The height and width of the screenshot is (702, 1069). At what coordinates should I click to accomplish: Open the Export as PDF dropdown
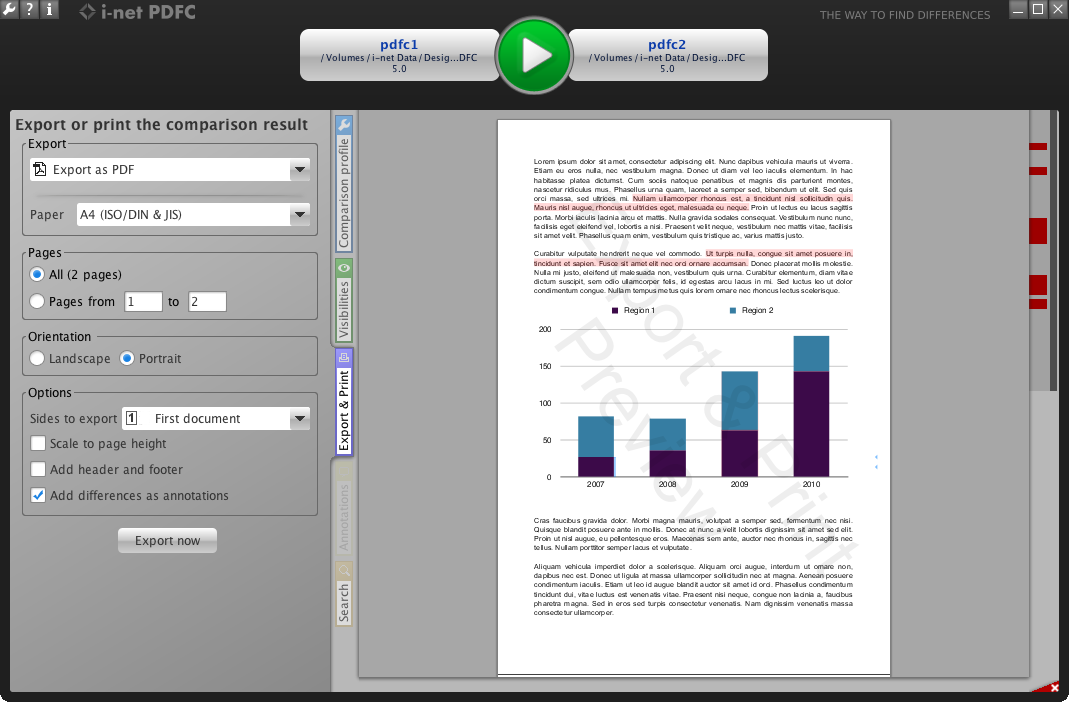tap(170, 170)
